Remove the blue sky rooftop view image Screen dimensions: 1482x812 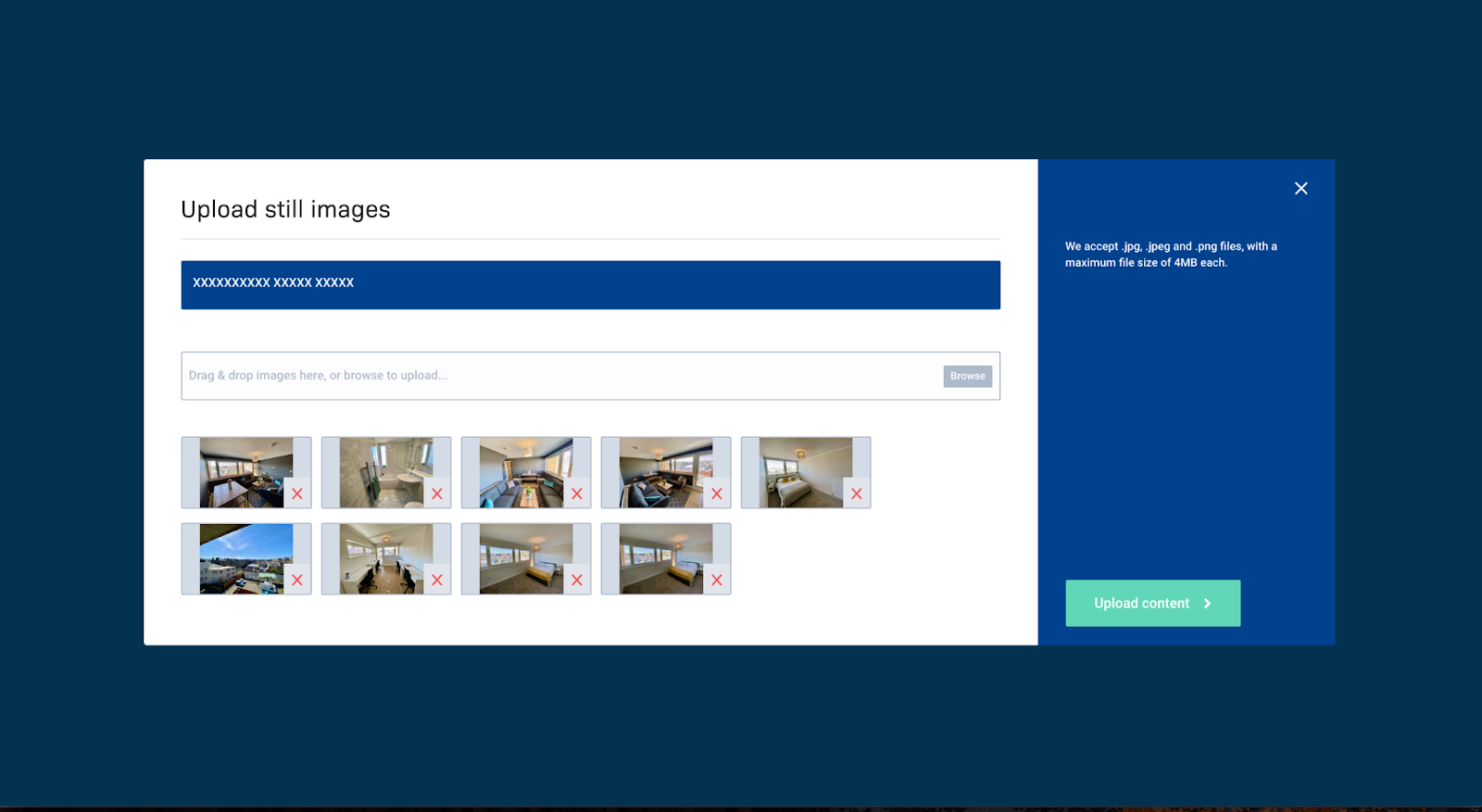tap(297, 580)
